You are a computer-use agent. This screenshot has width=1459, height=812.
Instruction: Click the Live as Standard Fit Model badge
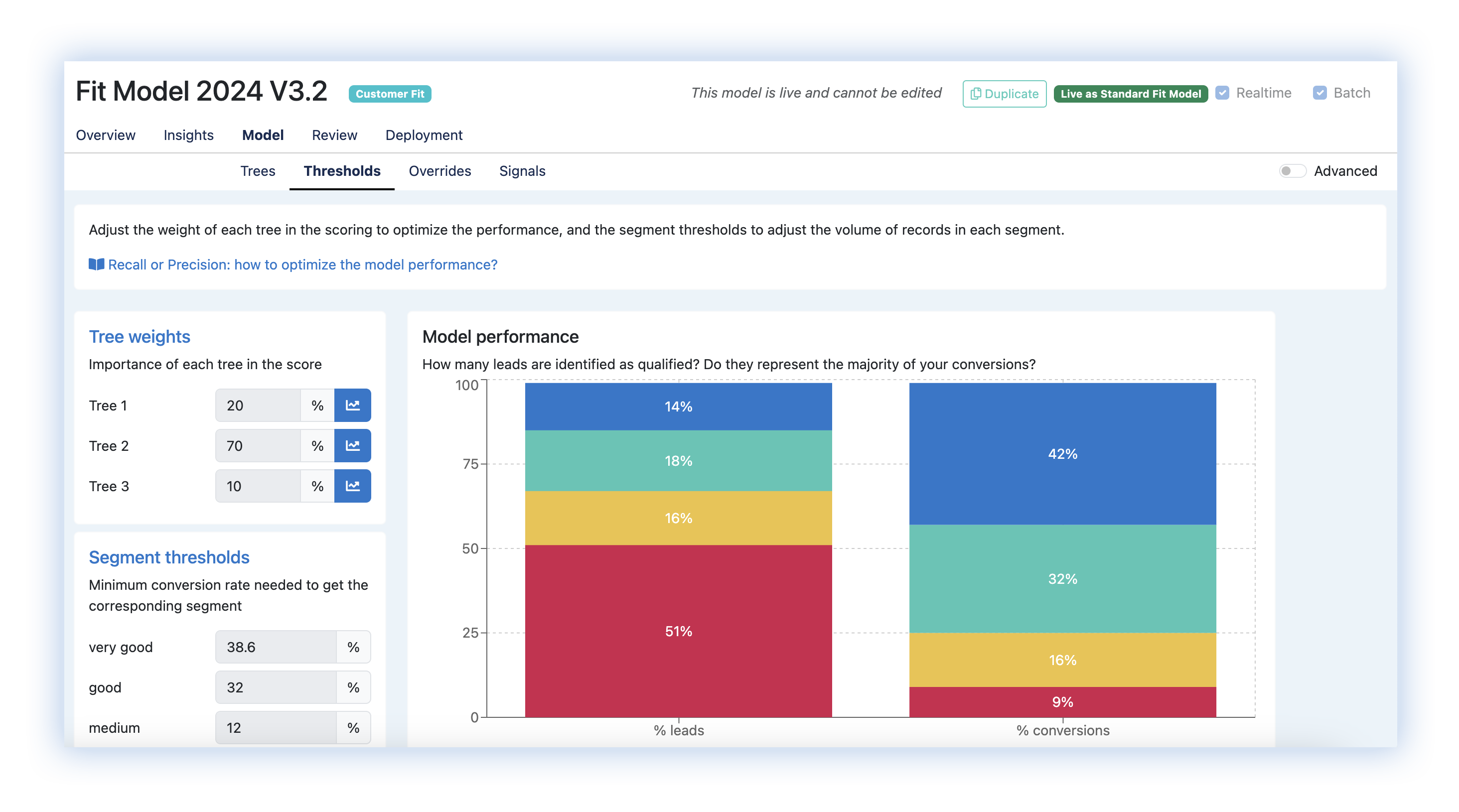(x=1131, y=94)
